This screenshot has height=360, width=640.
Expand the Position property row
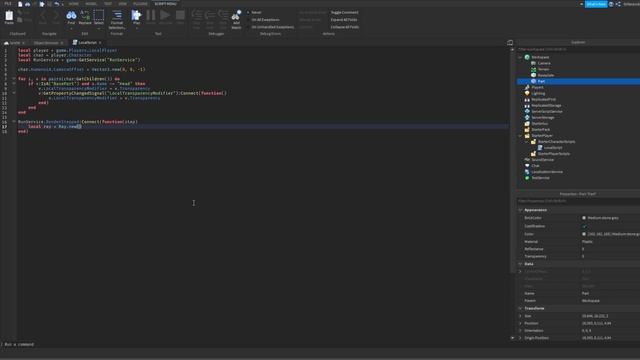click(x=520, y=323)
